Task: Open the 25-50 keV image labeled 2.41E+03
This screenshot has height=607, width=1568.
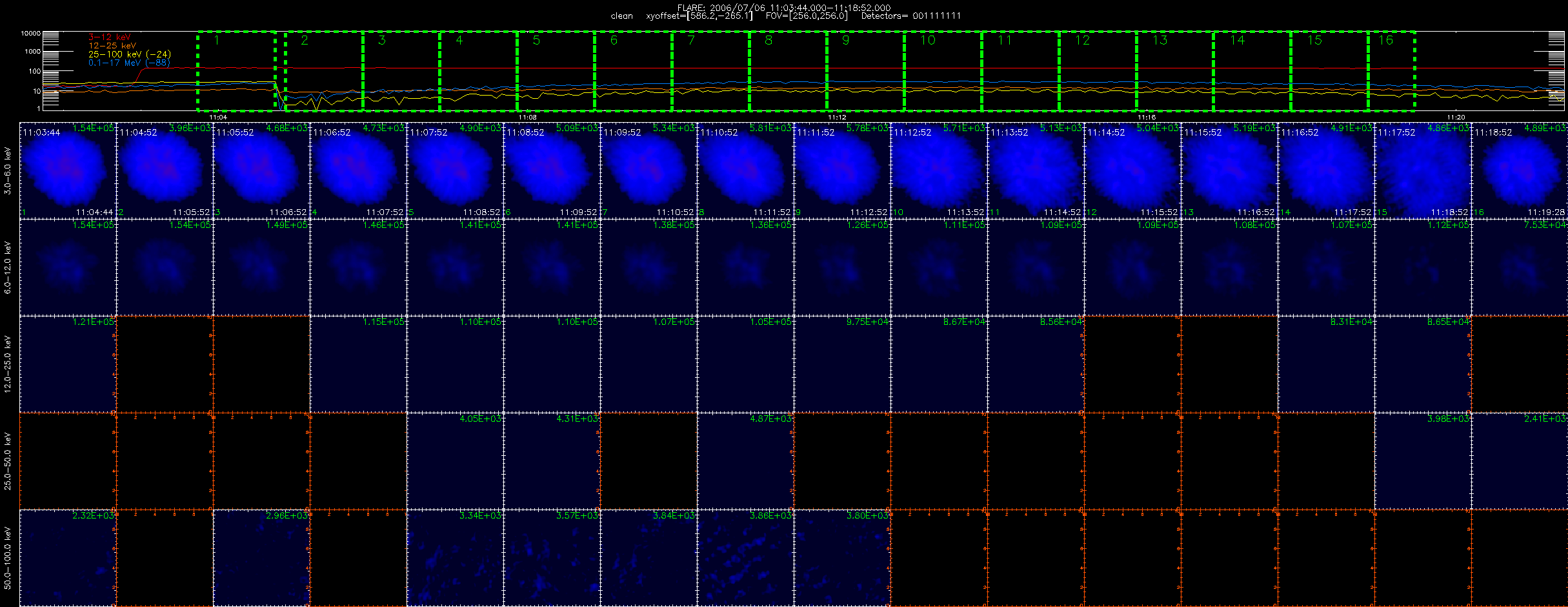Action: pyautogui.click(x=1520, y=461)
